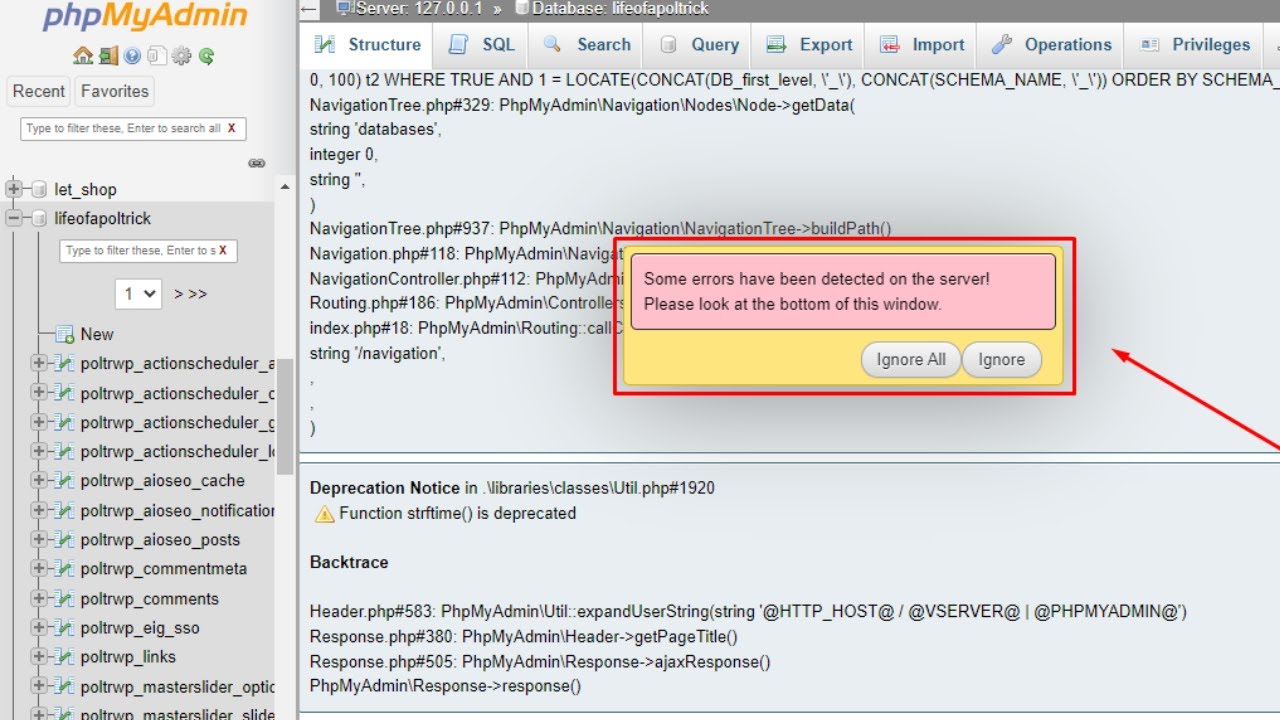
Task: Expand the poltrwp_eig_sso table node
Action: [x=39, y=628]
